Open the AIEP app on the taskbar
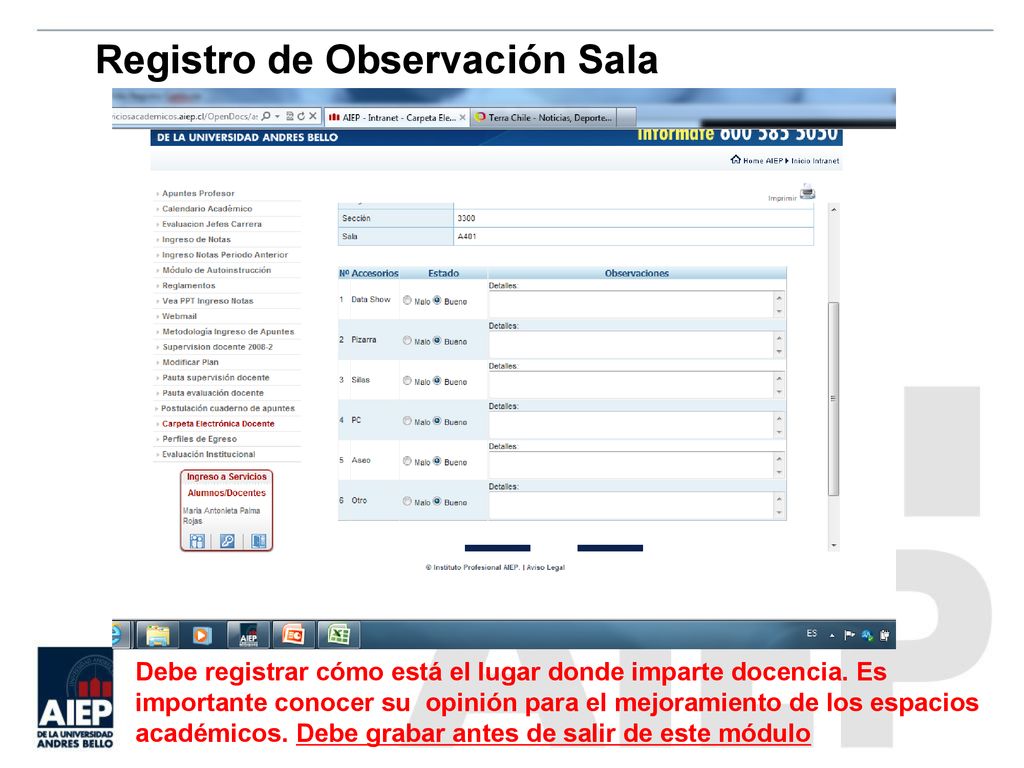 tap(248, 635)
